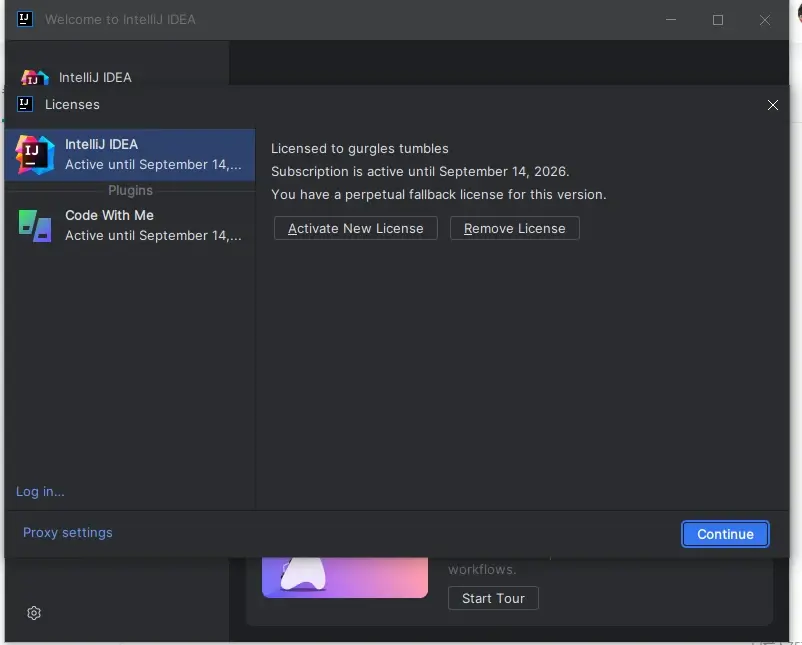This screenshot has width=802, height=645.
Task: Click the perpetual fallback license text line
Action: (x=438, y=194)
